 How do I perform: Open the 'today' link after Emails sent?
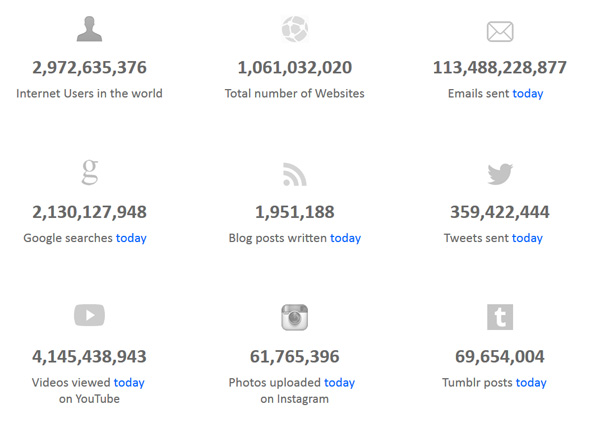pos(528,94)
